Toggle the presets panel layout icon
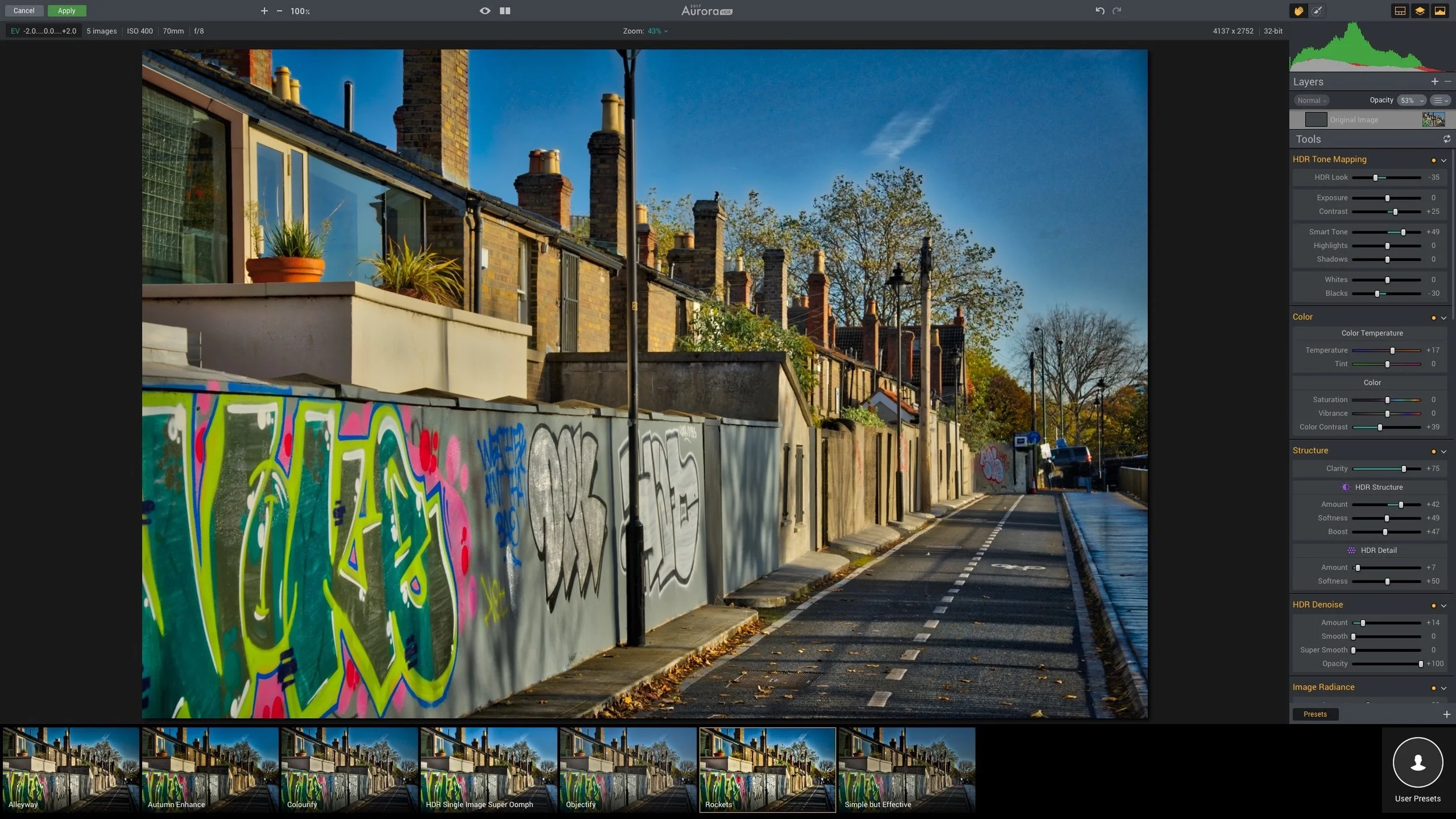This screenshot has height=819, width=1456. [x=1400, y=10]
